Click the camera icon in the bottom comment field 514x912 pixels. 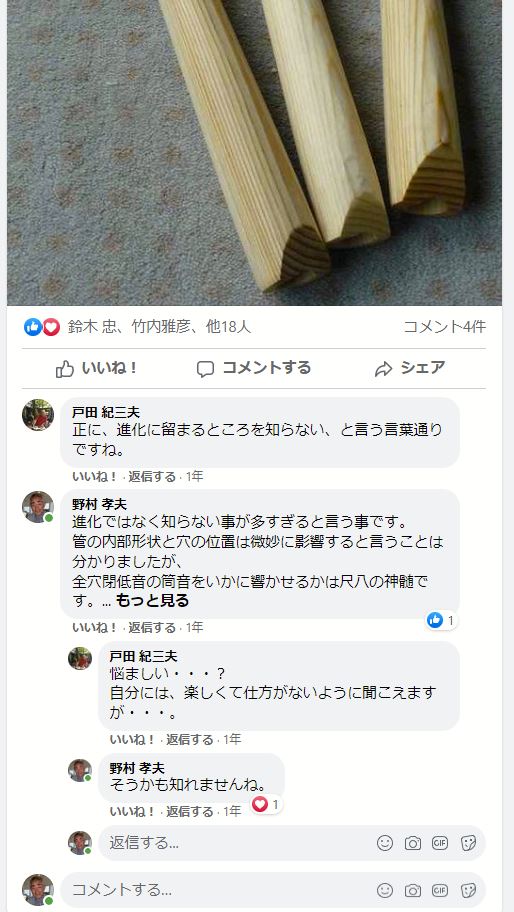click(413, 890)
